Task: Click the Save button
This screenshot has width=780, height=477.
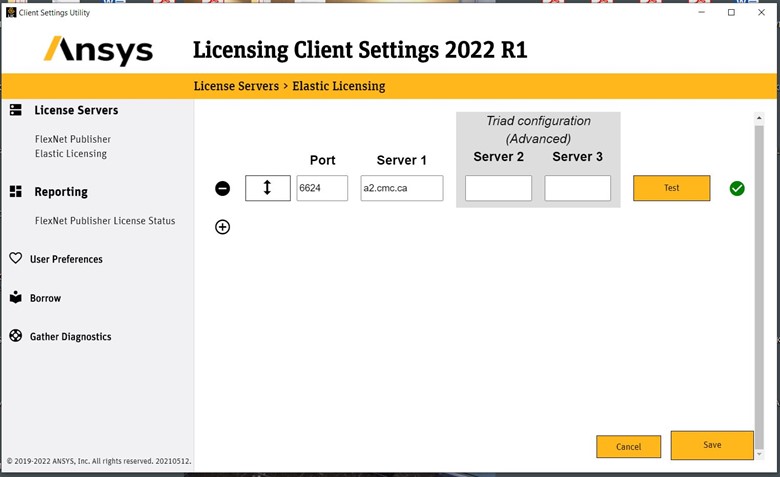Action: click(712, 445)
